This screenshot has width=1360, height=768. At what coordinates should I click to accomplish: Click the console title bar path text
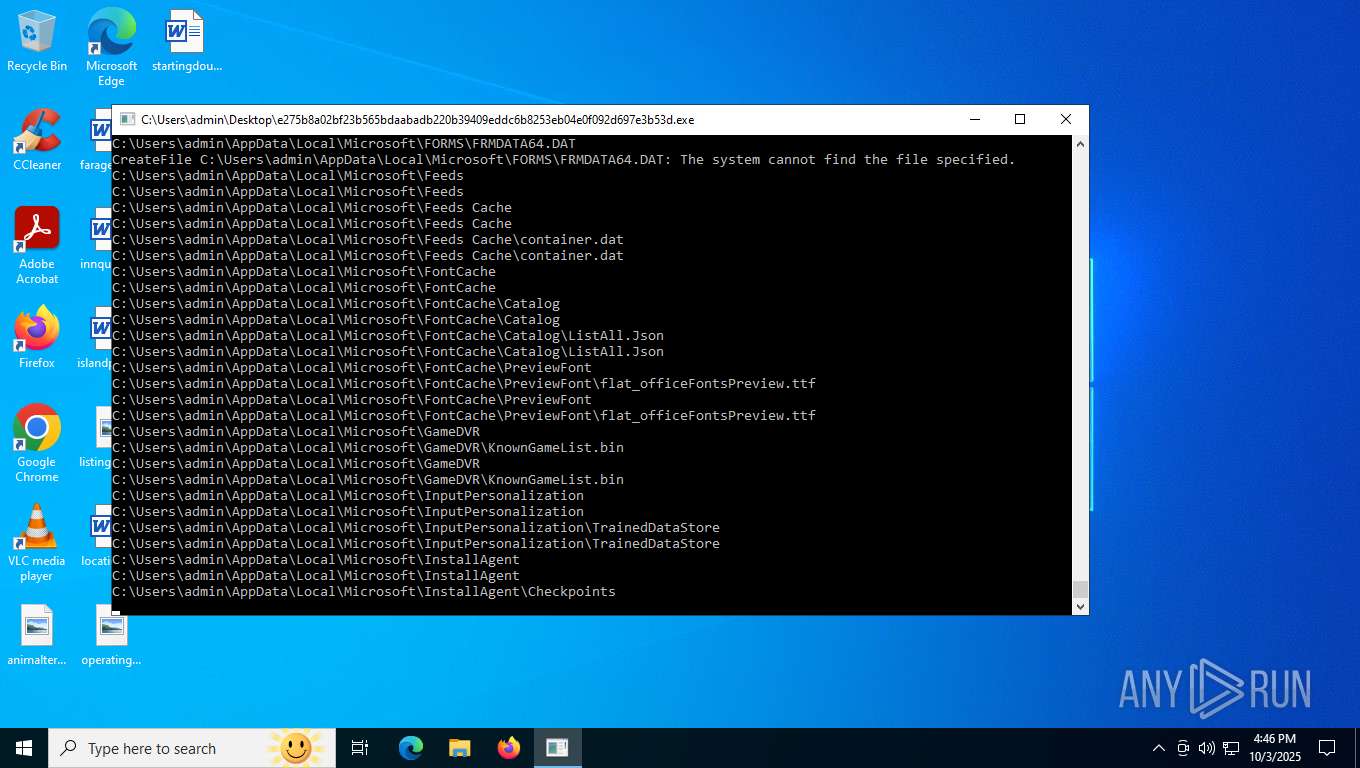(417, 120)
